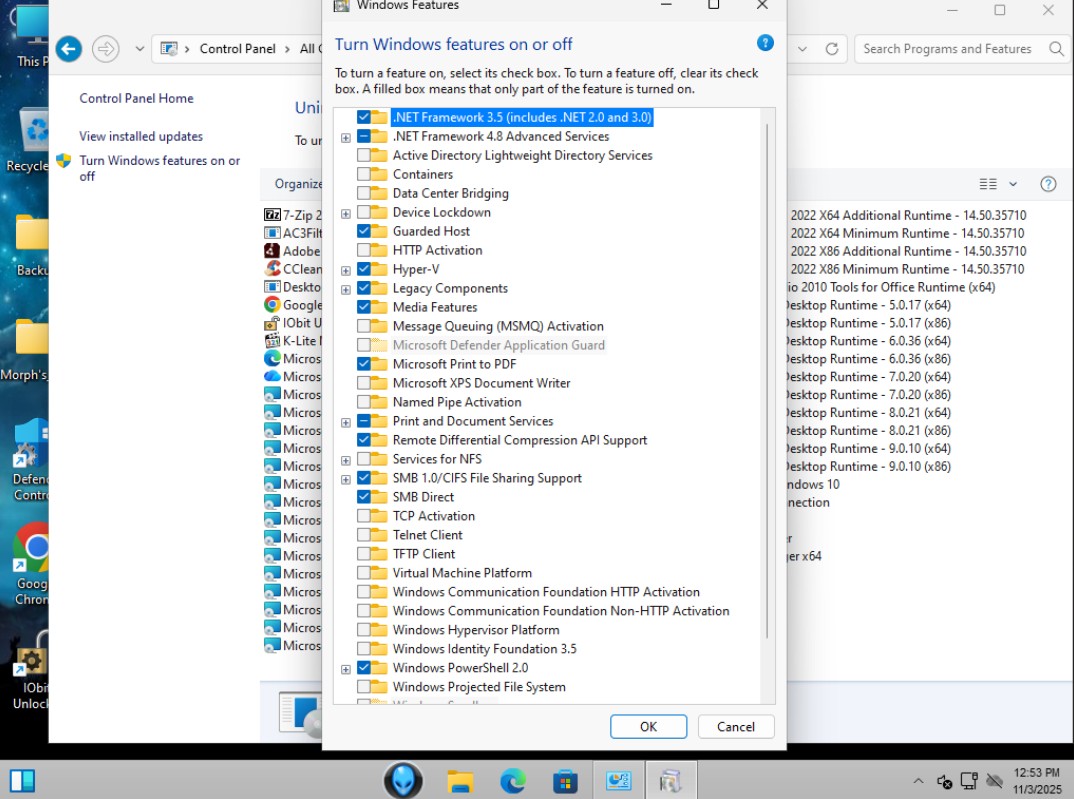Open view options dropdown arrow
This screenshot has width=1074, height=799.
(x=1013, y=183)
